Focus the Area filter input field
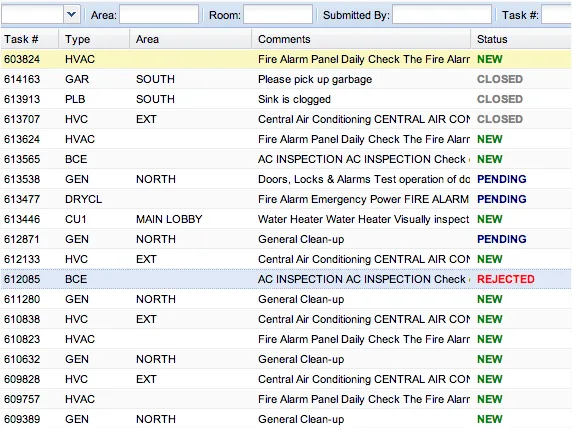Screen dimensions: 572x428 pos(159,15)
